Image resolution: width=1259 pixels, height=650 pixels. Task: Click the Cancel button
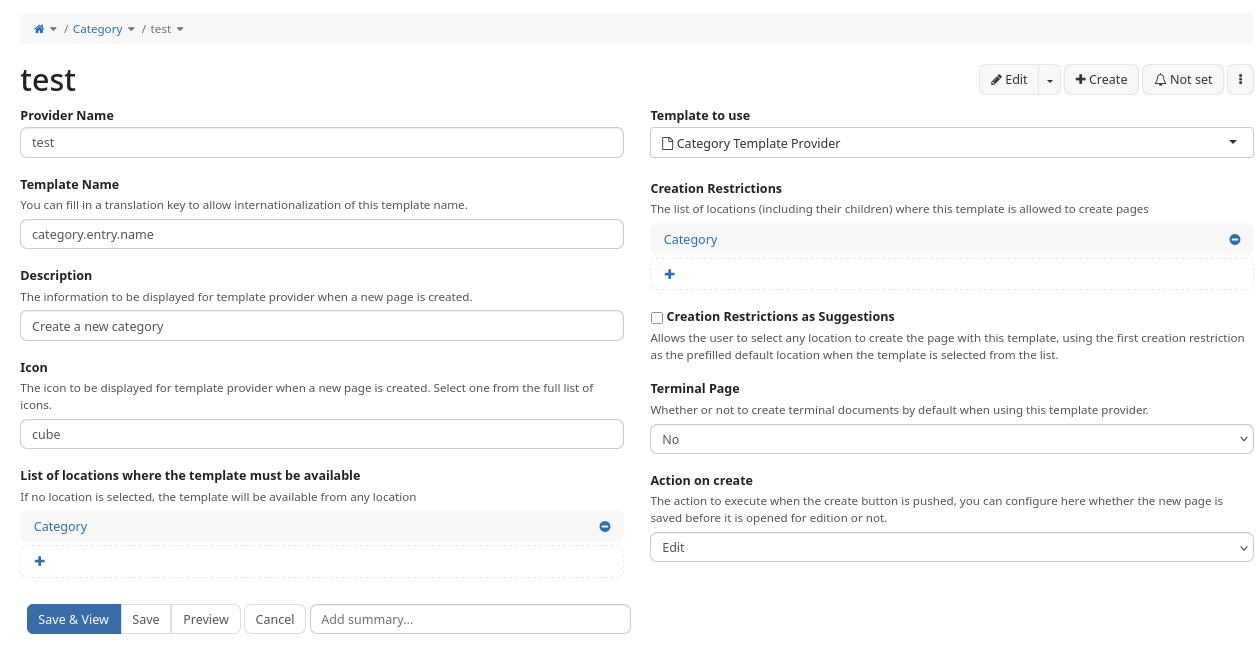(x=275, y=619)
